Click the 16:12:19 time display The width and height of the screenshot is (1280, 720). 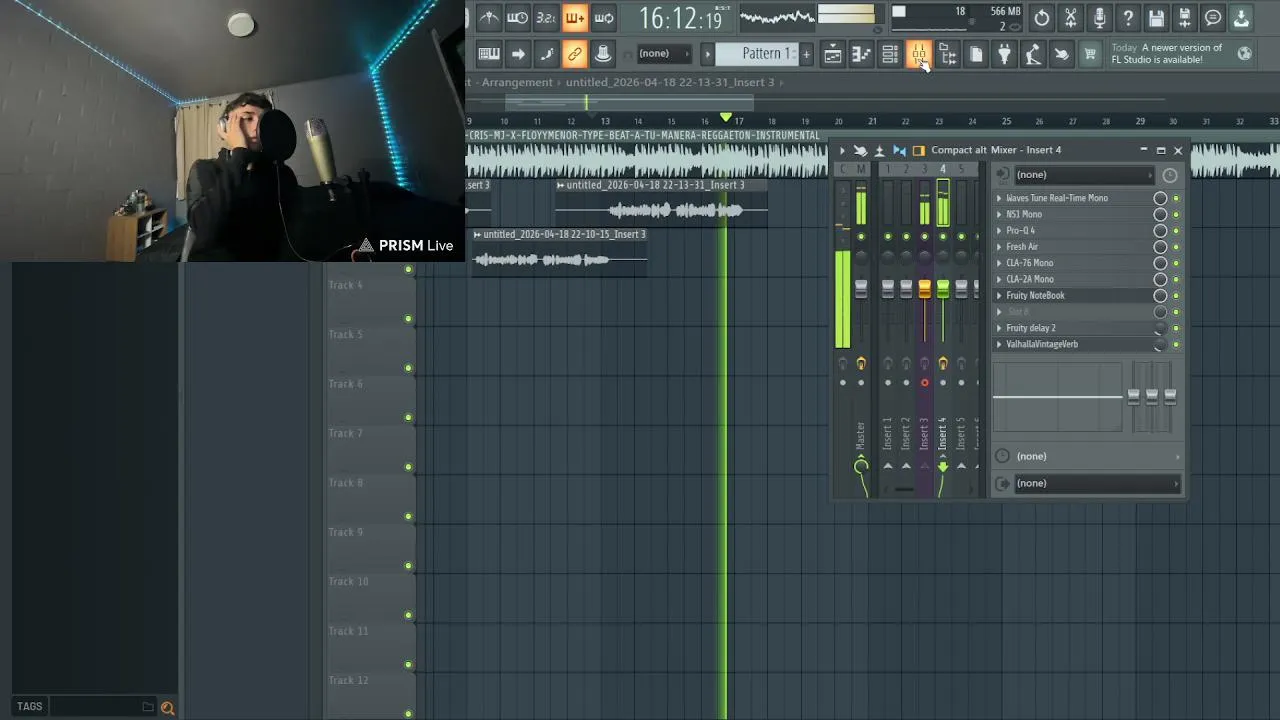click(x=680, y=18)
